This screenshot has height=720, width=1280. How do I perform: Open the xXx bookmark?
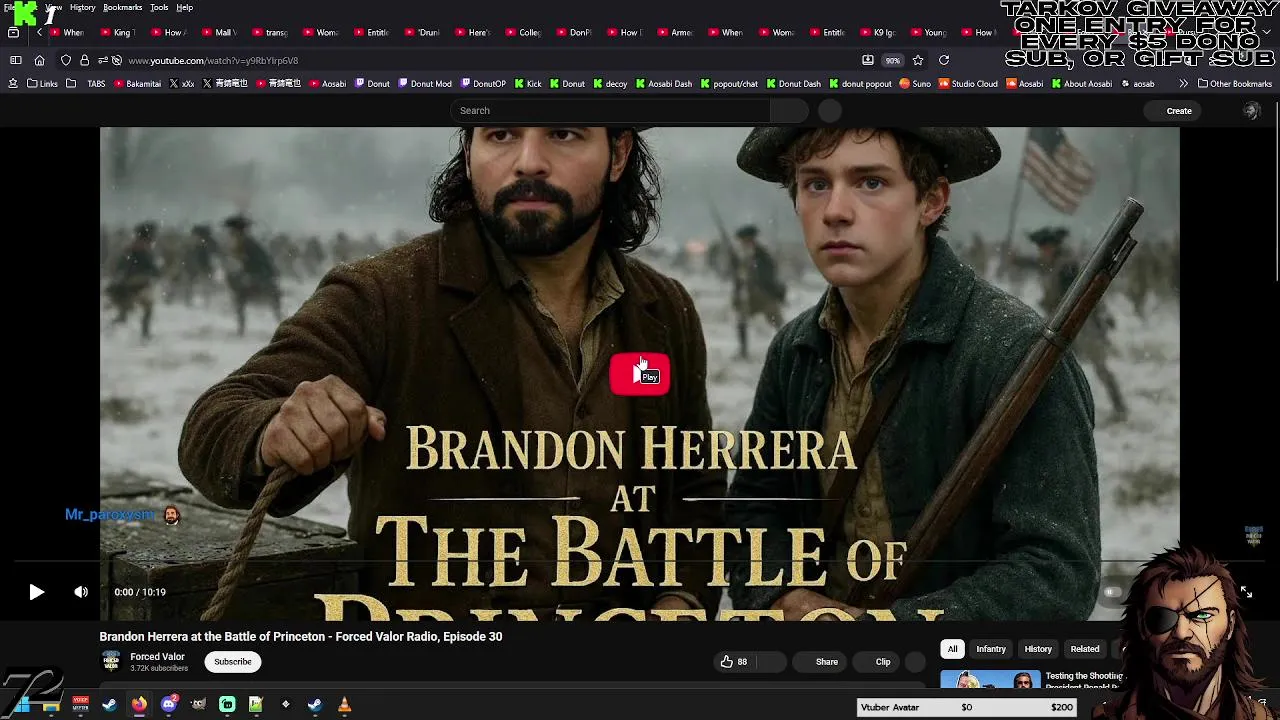[182, 84]
